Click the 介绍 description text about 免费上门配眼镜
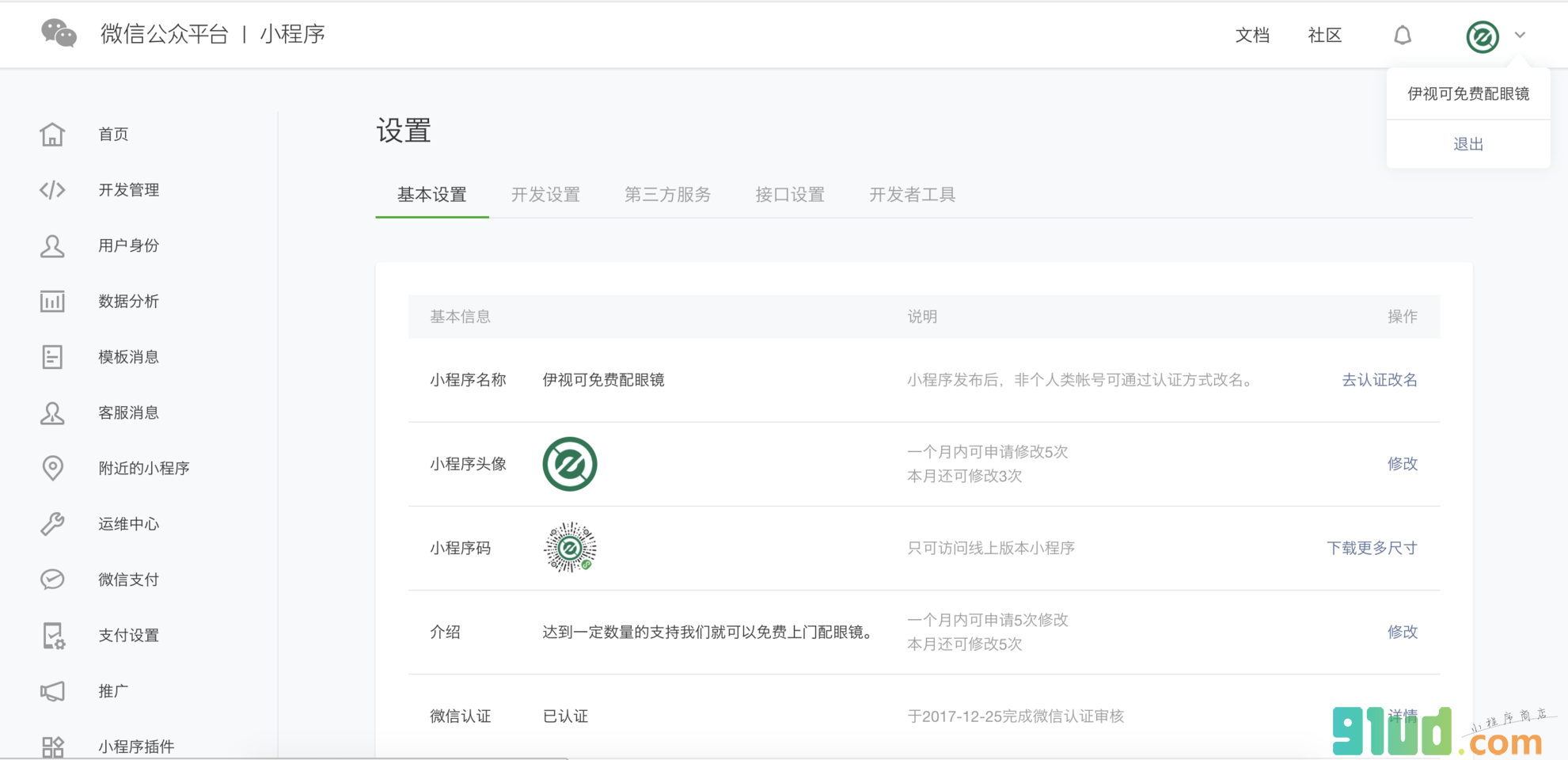 tap(710, 632)
